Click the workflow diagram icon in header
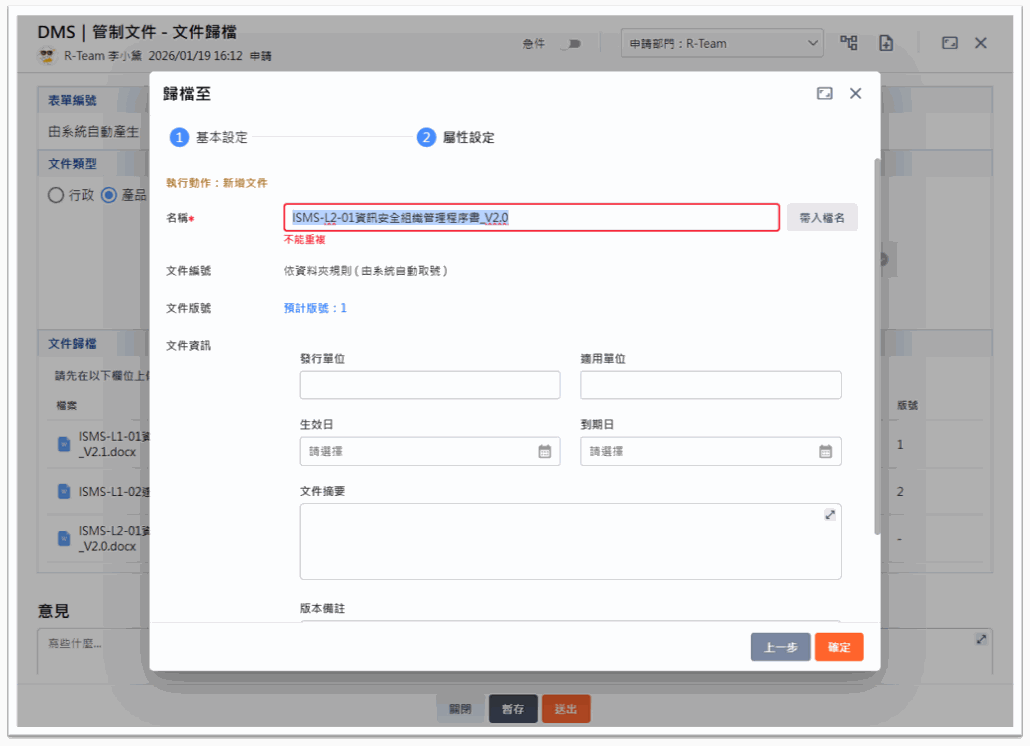The width and height of the screenshot is (1030, 746). (x=849, y=43)
